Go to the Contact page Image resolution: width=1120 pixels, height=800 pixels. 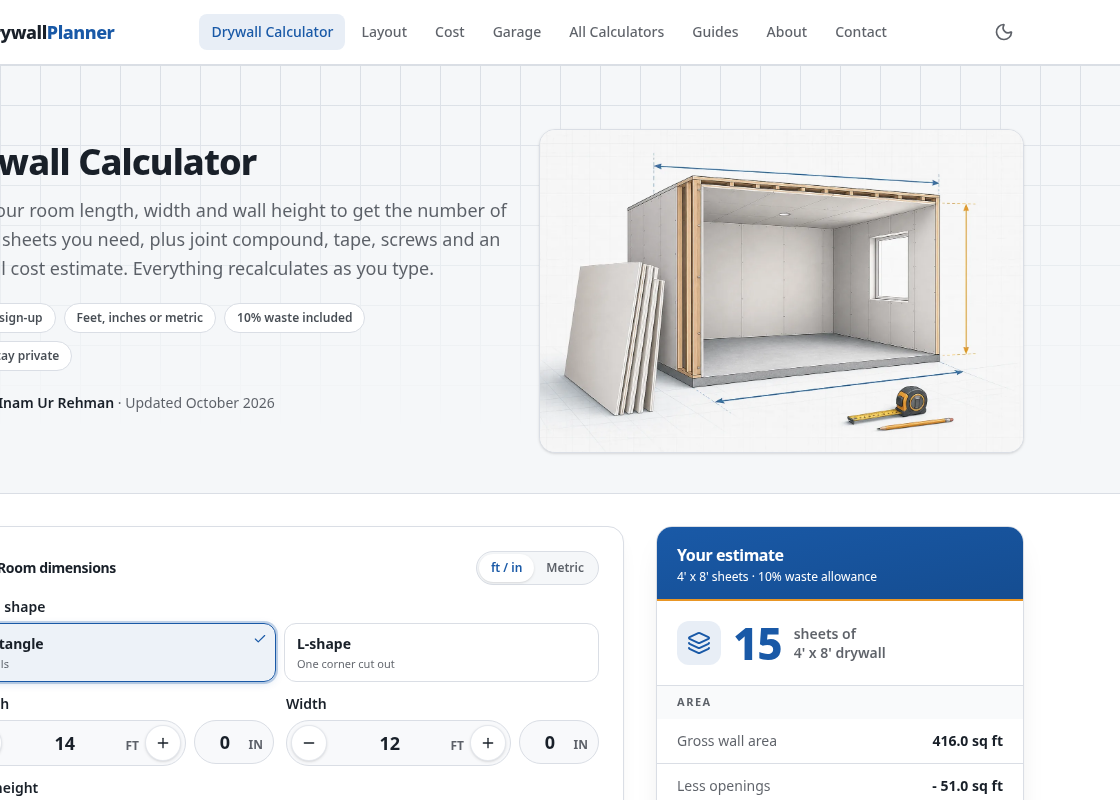click(861, 32)
